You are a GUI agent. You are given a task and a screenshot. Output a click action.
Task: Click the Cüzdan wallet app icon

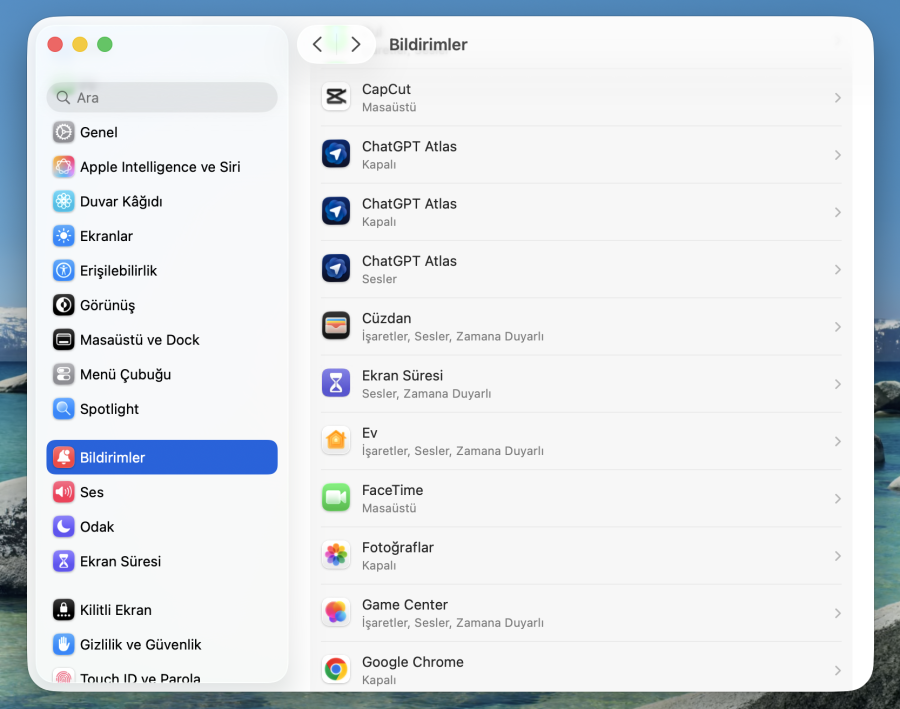coord(335,325)
